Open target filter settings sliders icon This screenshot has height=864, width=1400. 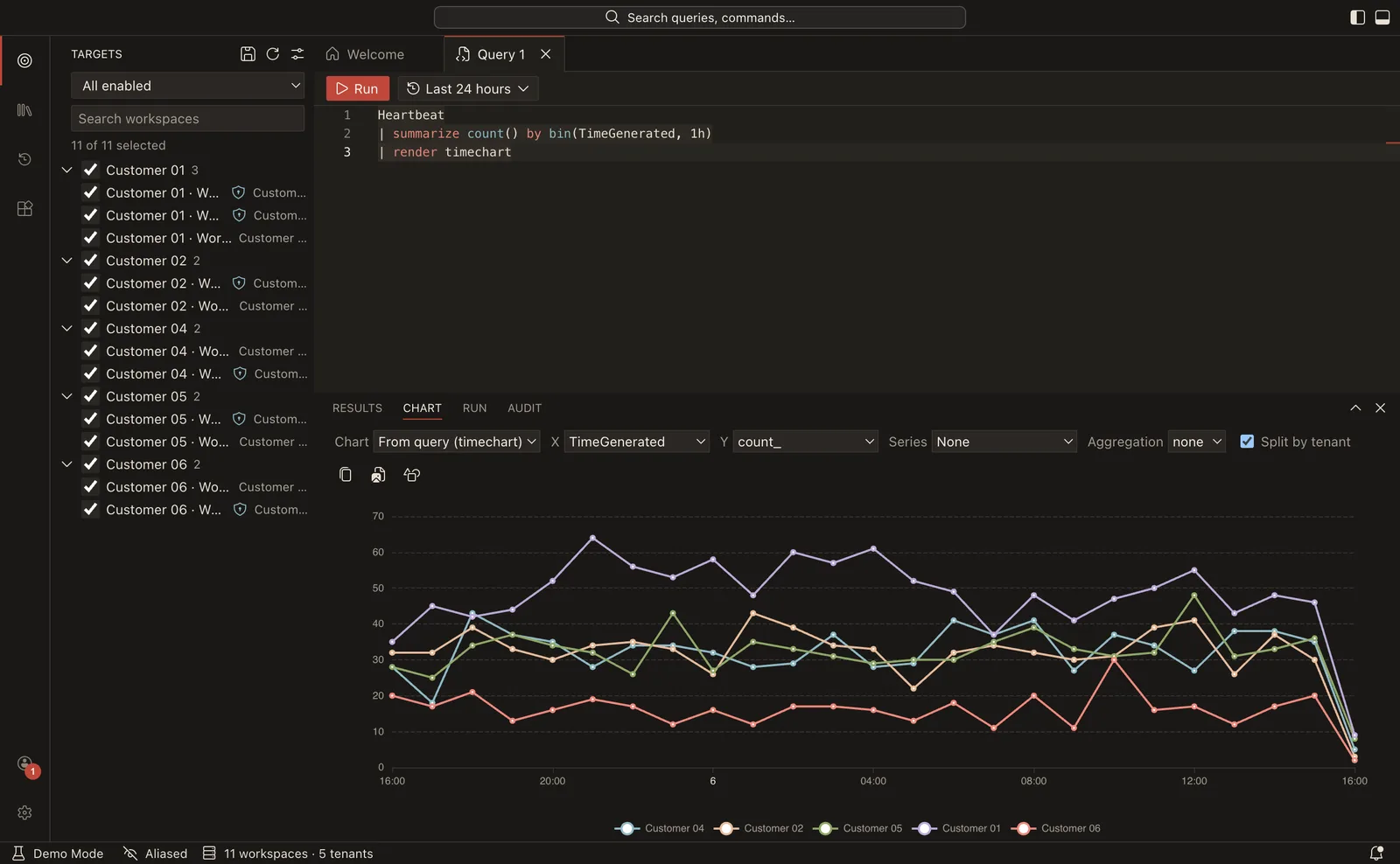click(297, 54)
